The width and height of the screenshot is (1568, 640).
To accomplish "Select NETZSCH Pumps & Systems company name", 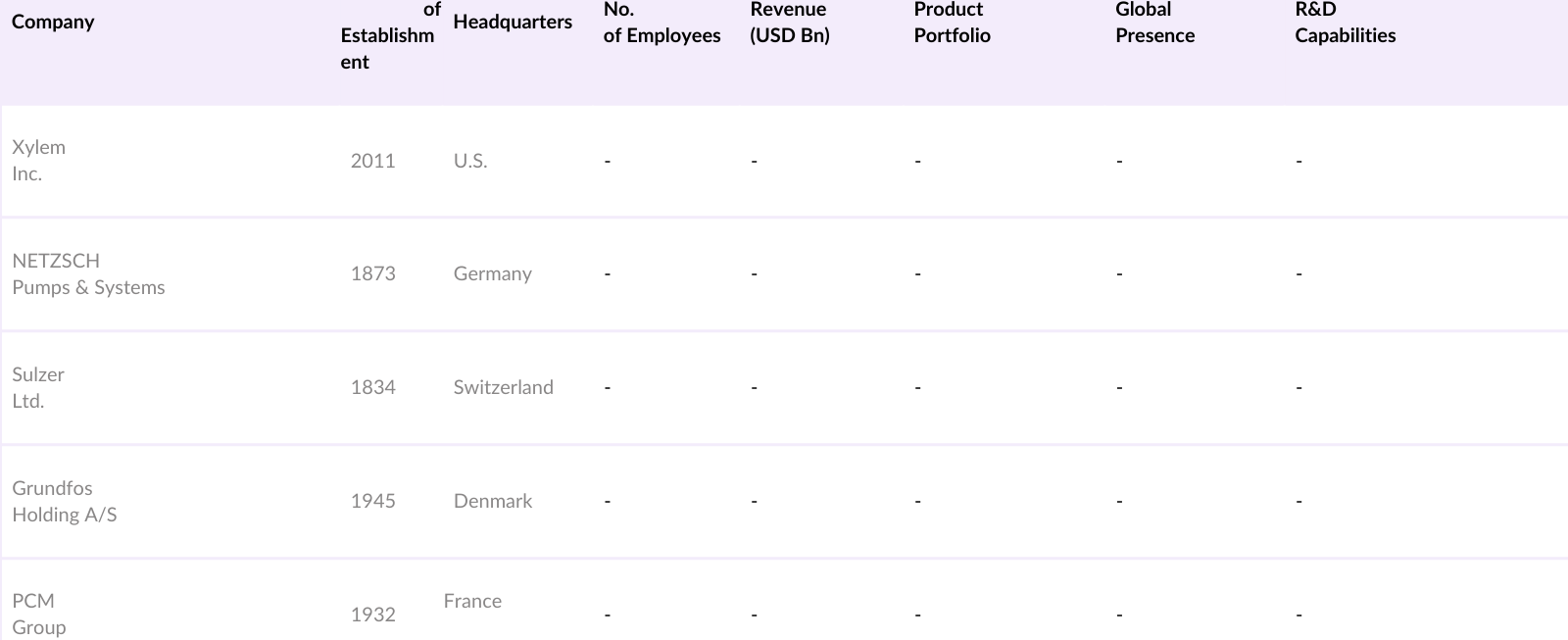I will tap(88, 274).
